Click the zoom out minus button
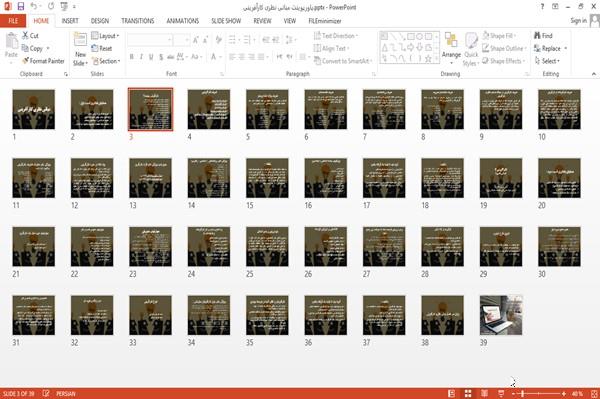The height and width of the screenshot is (399, 600). 513,394
